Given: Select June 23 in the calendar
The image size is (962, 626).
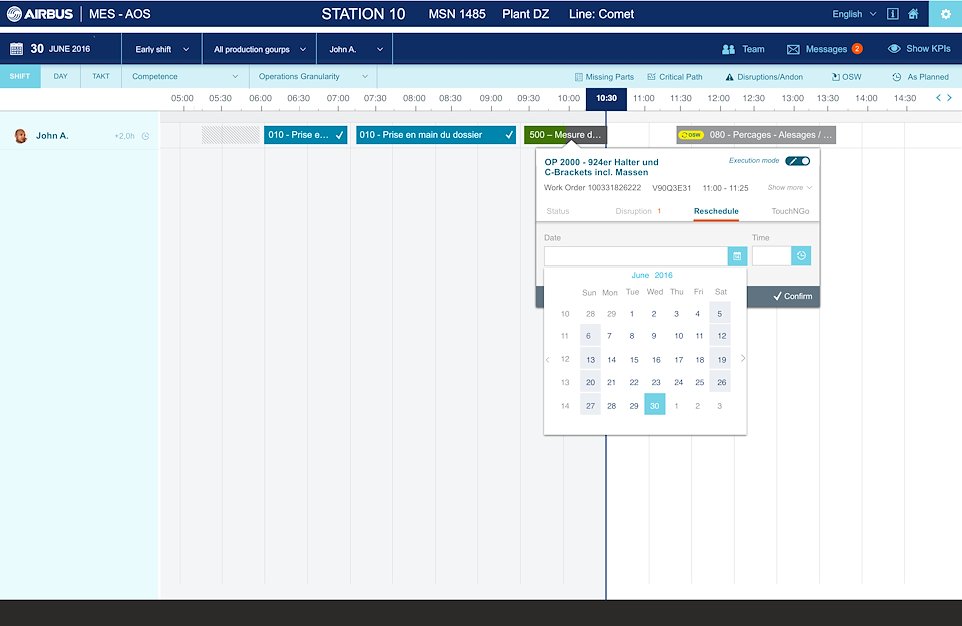Looking at the screenshot, I should (x=655, y=382).
